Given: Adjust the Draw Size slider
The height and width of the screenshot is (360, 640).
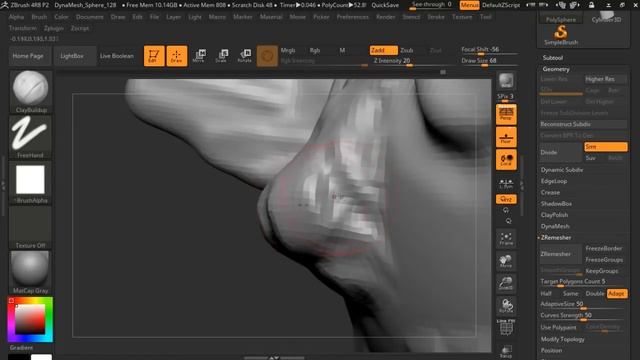Looking at the screenshot, I should click(489, 61).
